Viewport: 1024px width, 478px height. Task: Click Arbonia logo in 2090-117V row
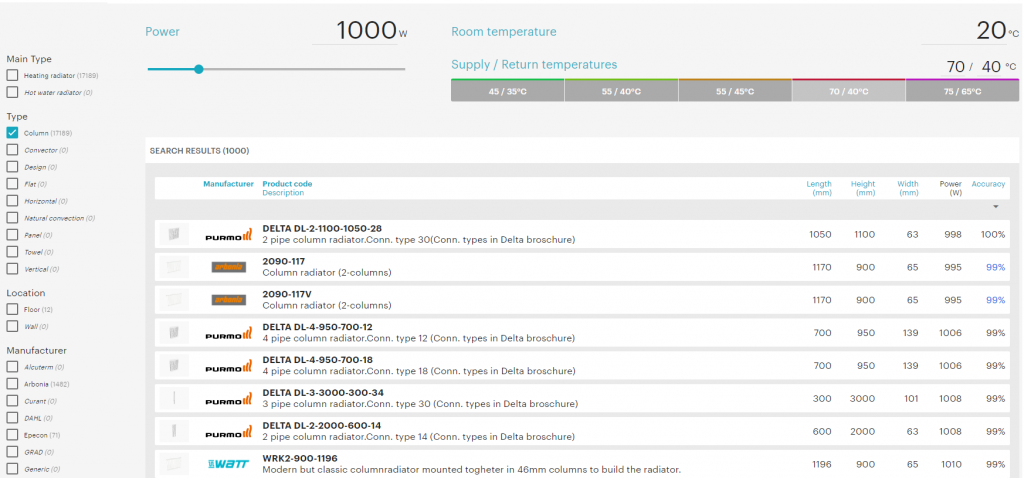229,300
